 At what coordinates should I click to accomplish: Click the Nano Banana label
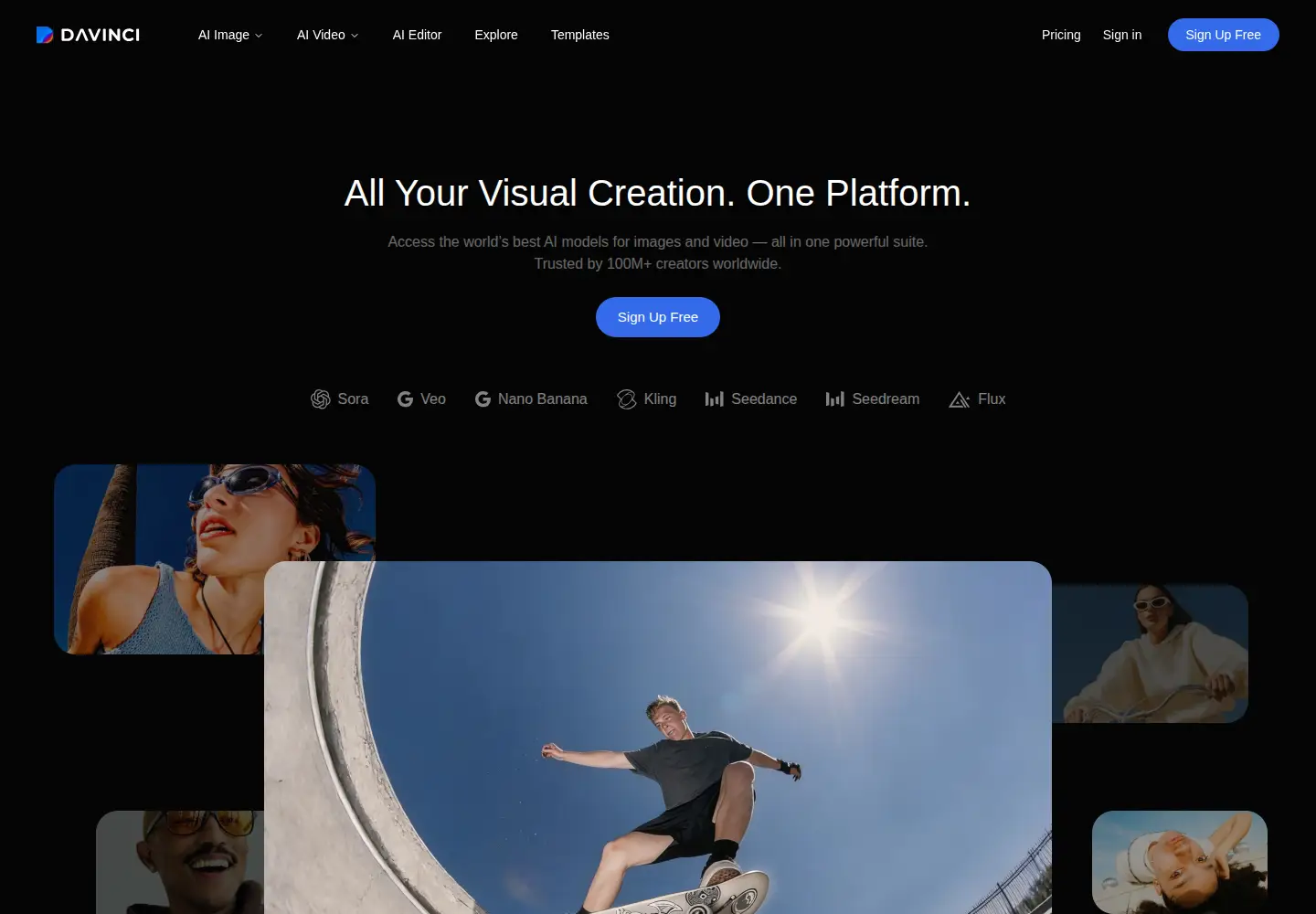tap(543, 399)
